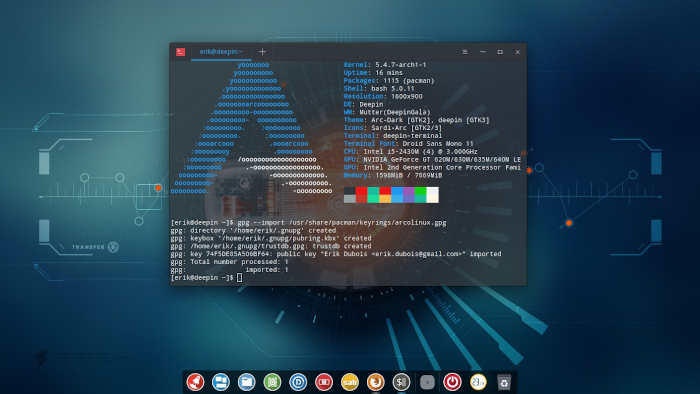Open the red power button in the dock

click(x=452, y=382)
